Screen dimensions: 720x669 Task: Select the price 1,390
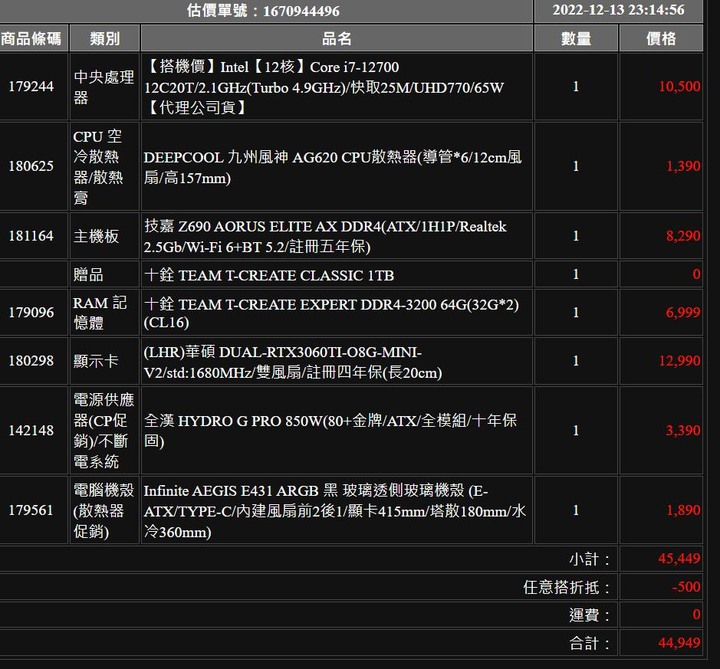[683, 166]
